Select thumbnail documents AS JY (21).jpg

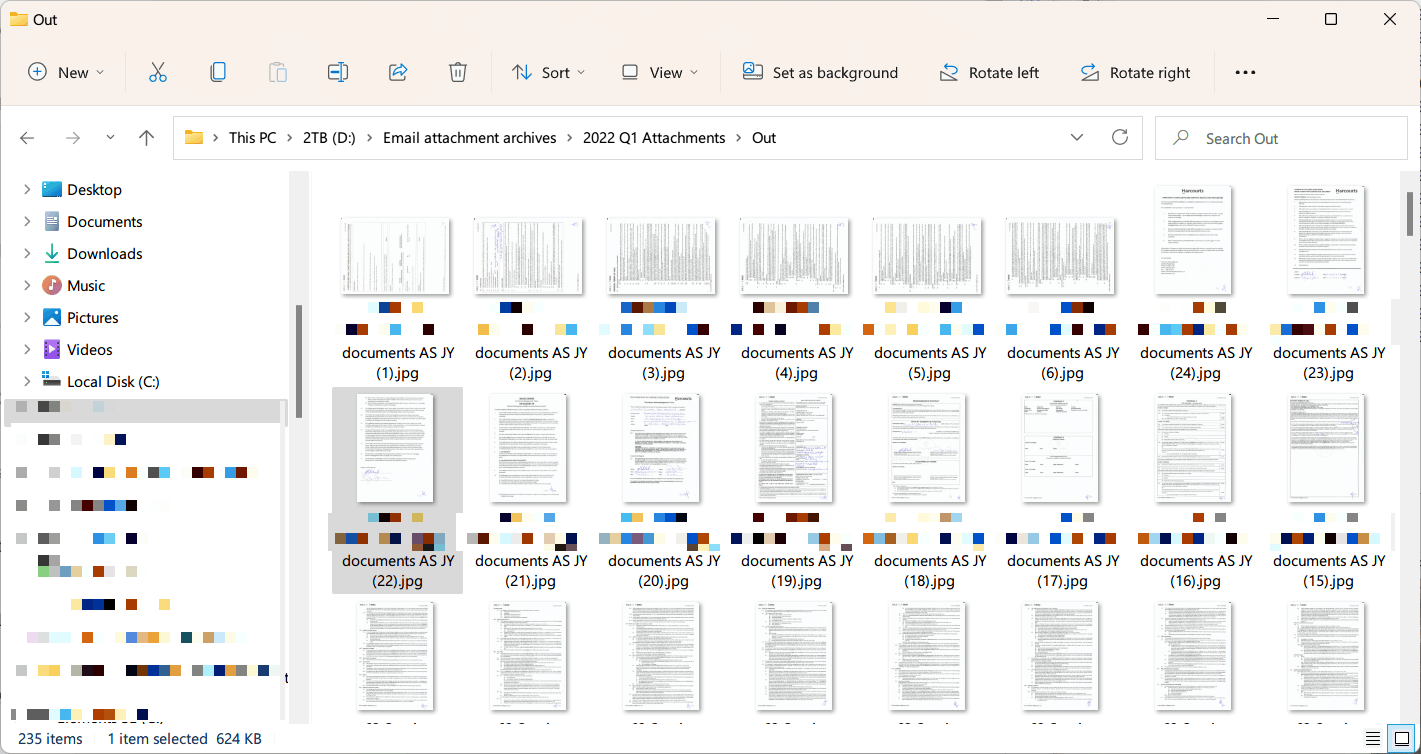529,448
